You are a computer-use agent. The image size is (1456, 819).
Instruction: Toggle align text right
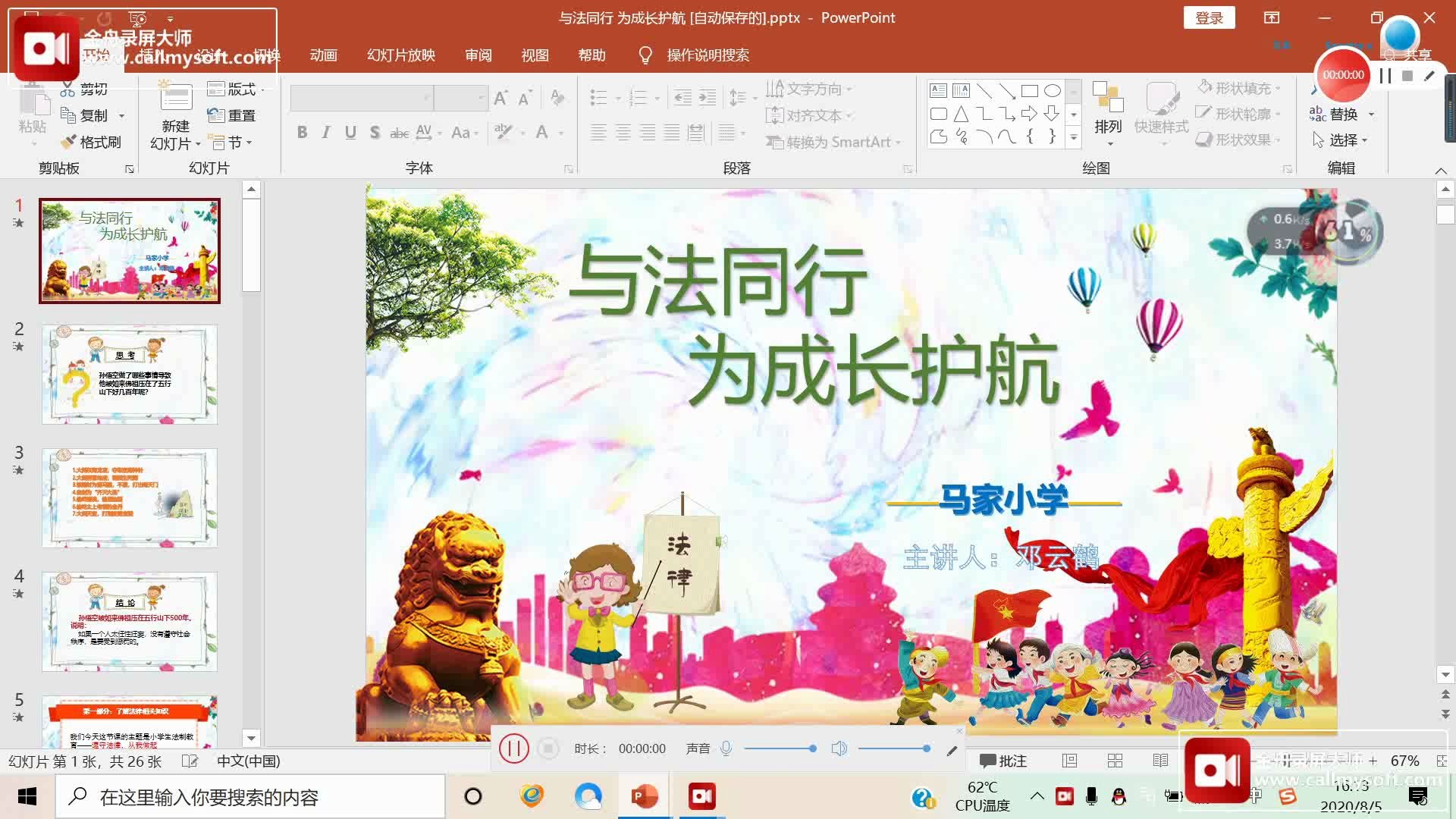click(x=648, y=133)
